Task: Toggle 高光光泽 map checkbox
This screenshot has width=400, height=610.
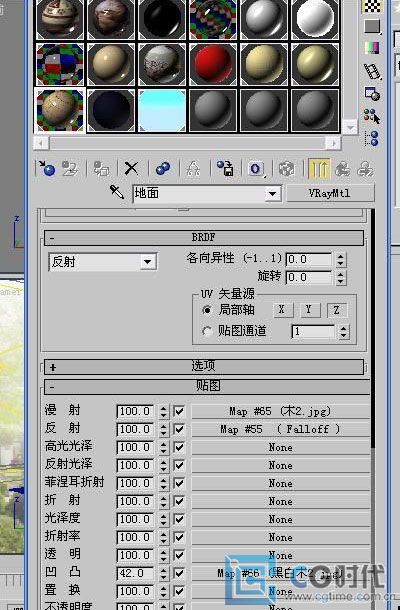Action: [179, 447]
